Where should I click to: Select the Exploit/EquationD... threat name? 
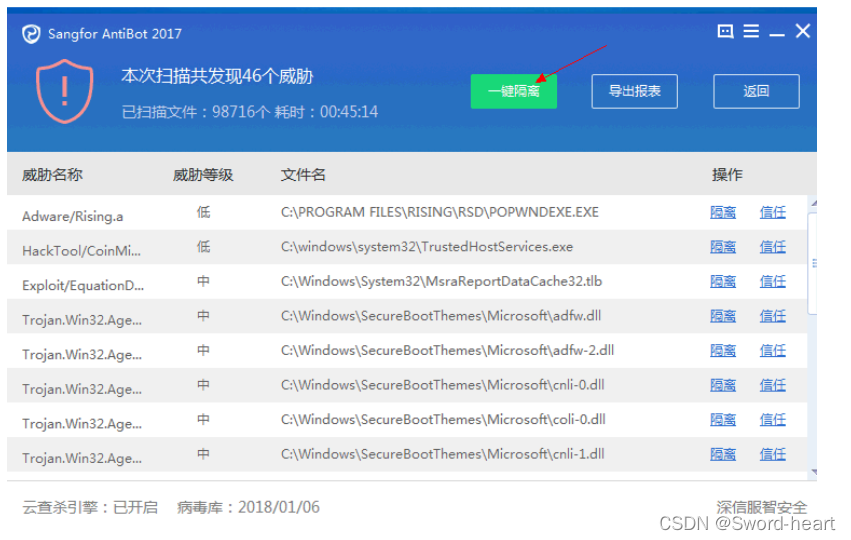coord(83,285)
